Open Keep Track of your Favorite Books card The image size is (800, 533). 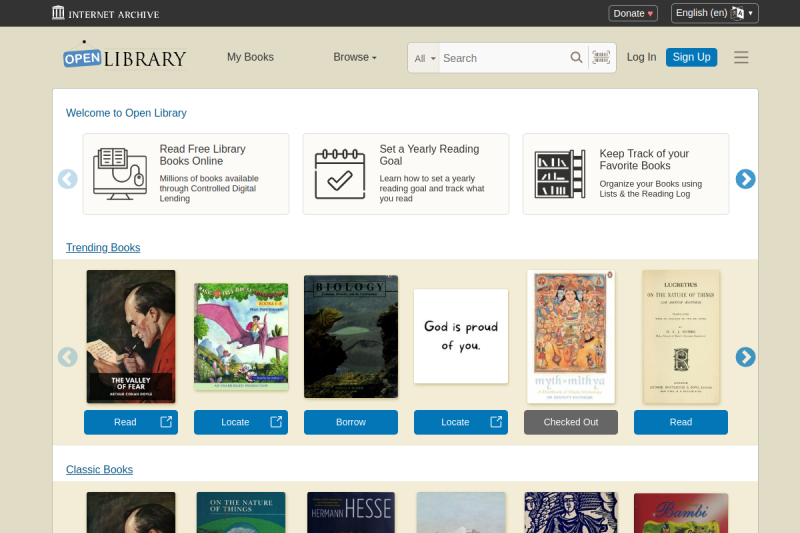click(626, 174)
